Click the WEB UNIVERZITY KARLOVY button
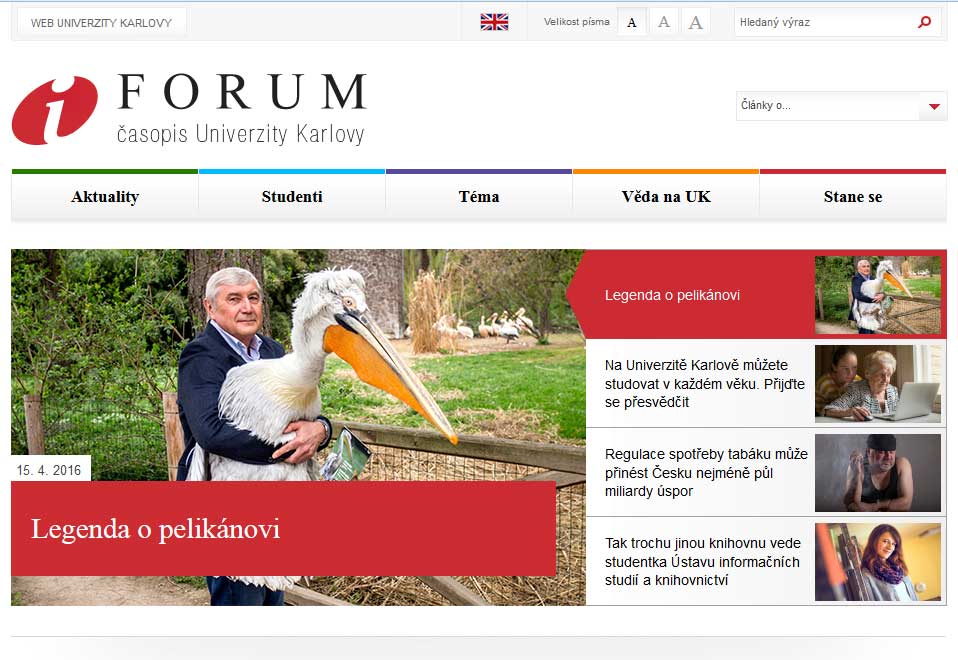958x660 pixels. coord(101,23)
